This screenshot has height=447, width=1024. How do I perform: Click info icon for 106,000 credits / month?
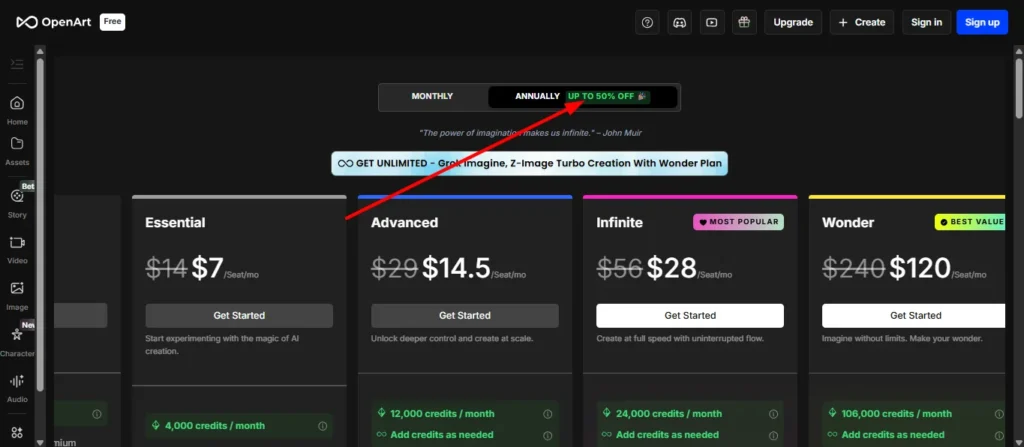point(999,414)
